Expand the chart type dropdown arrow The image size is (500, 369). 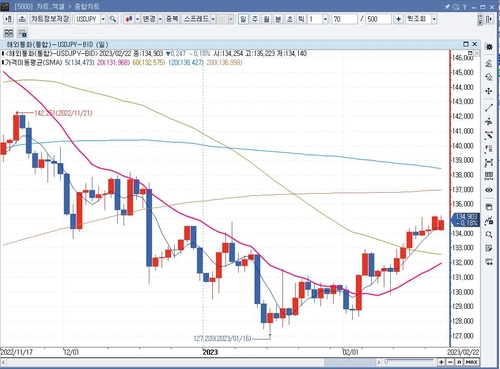pyautogui.click(x=137, y=19)
